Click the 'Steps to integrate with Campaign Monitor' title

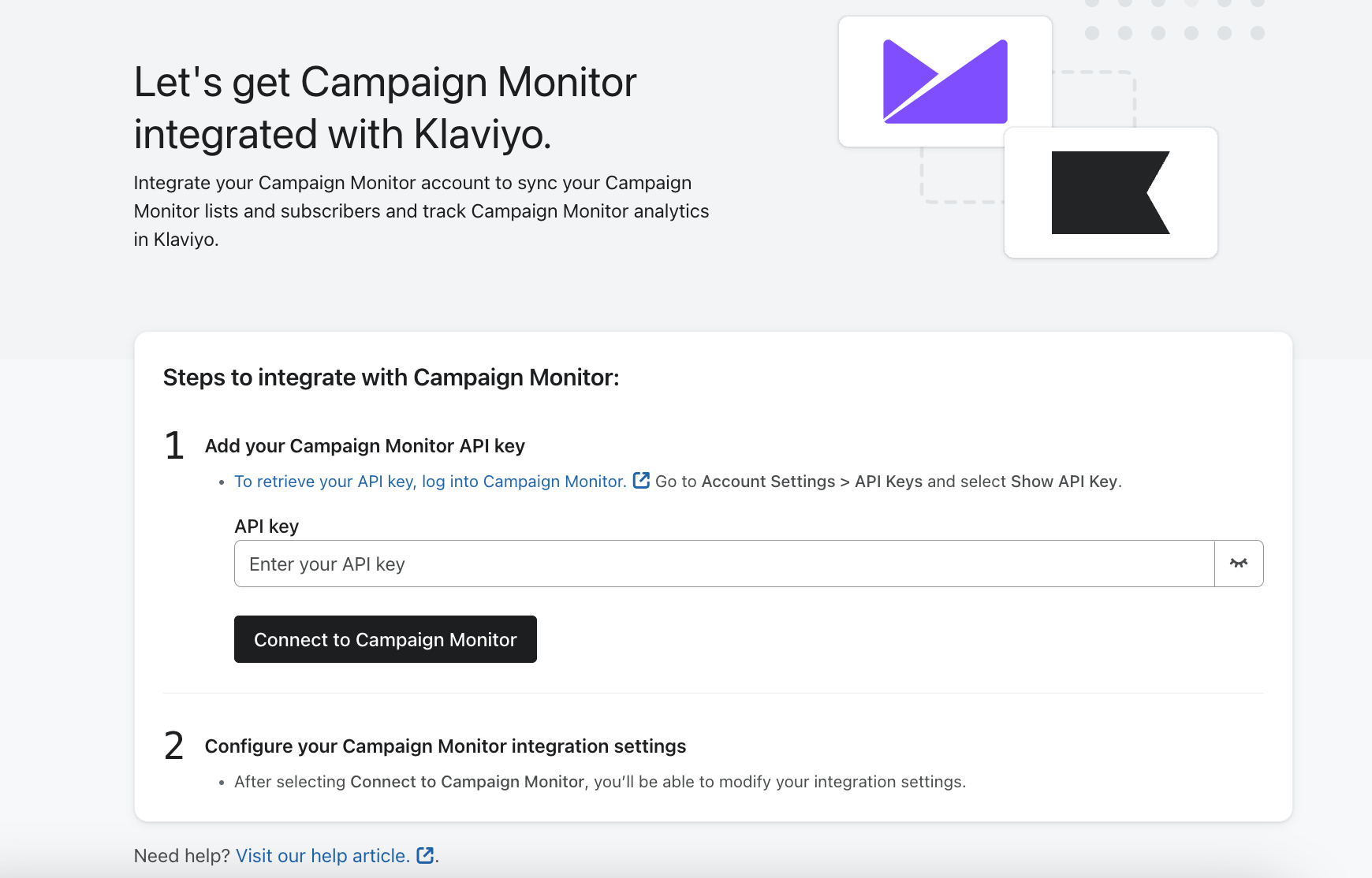(391, 378)
